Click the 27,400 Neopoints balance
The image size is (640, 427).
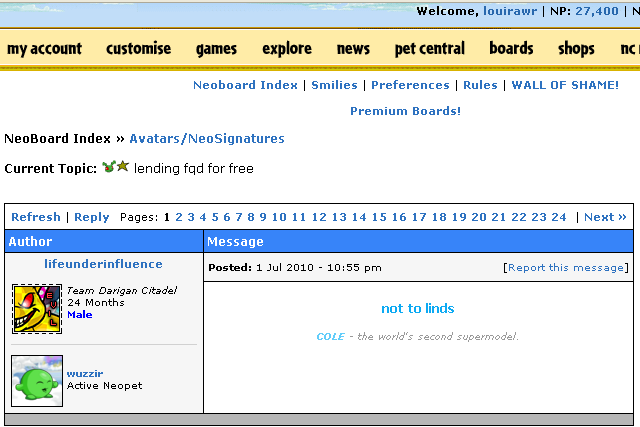click(x=597, y=11)
